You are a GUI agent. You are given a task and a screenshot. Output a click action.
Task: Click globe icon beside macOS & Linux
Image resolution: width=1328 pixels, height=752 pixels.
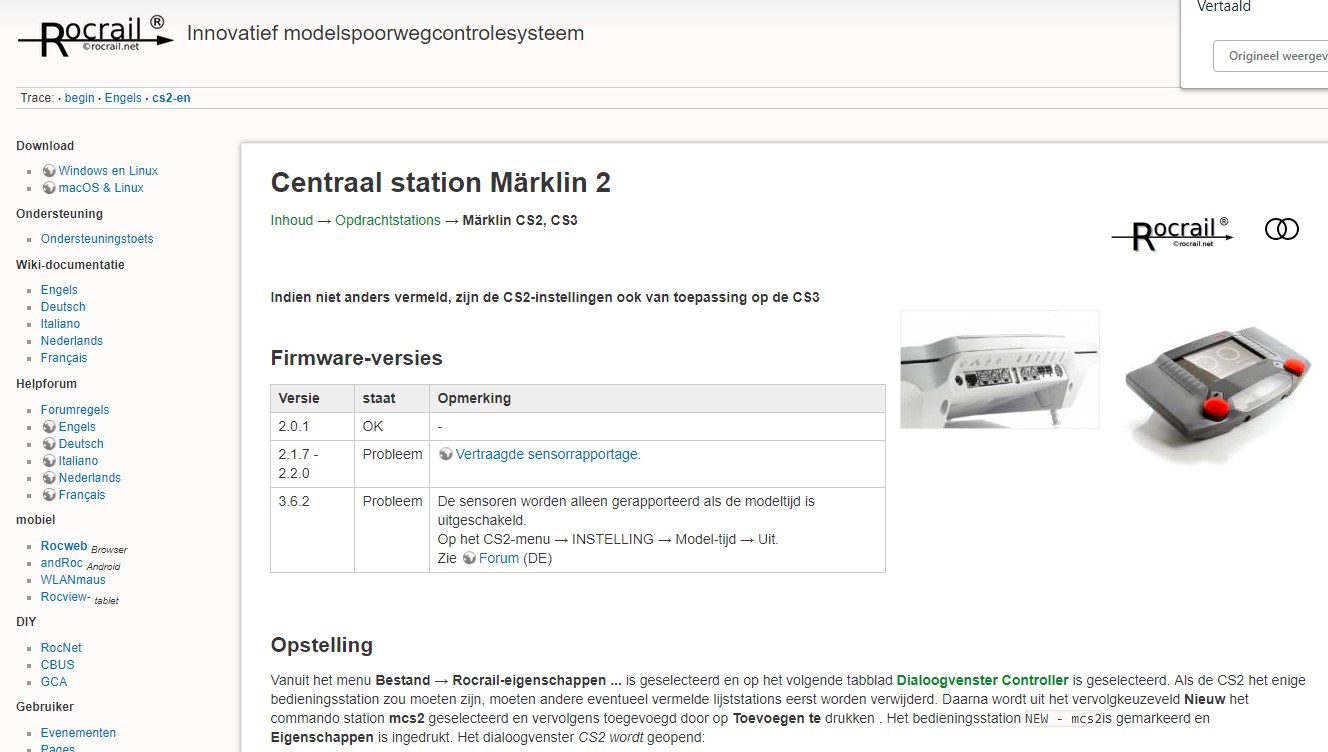pyautogui.click(x=49, y=188)
